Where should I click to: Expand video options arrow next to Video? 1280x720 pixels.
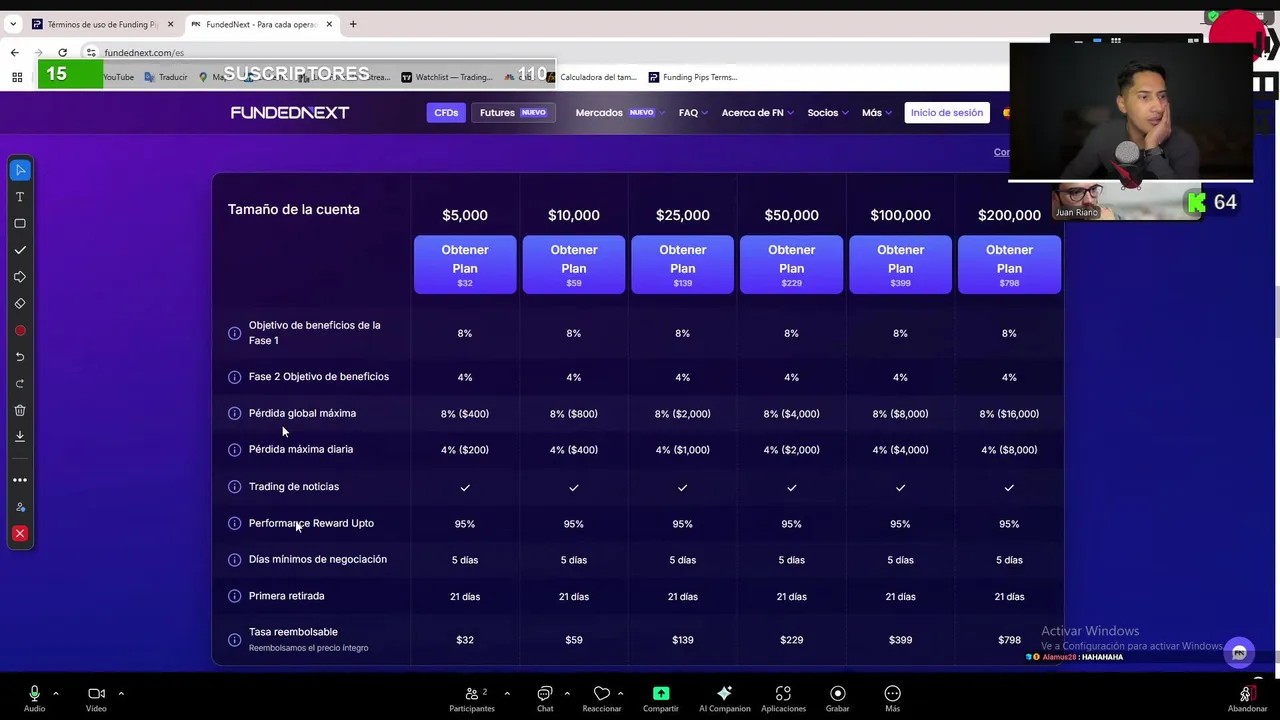tap(121, 693)
